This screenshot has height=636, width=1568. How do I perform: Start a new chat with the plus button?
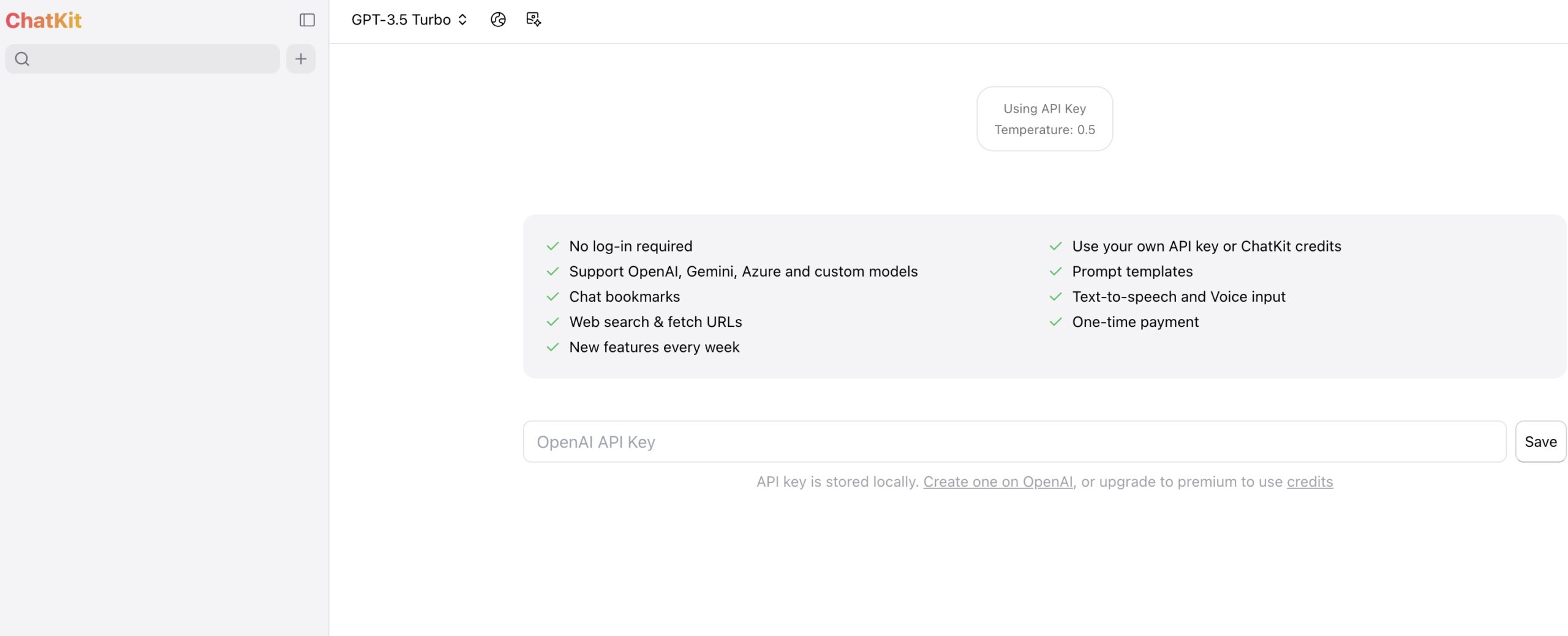[x=301, y=59]
